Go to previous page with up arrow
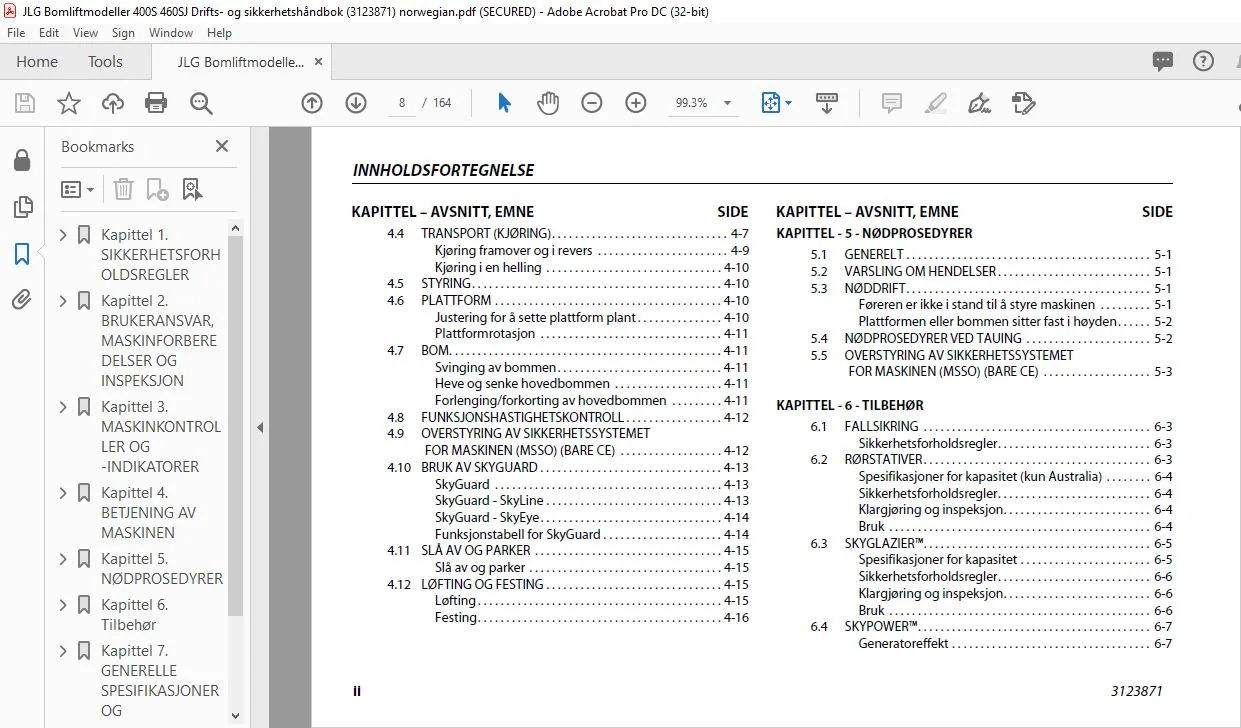The height and width of the screenshot is (728, 1241). (312, 103)
